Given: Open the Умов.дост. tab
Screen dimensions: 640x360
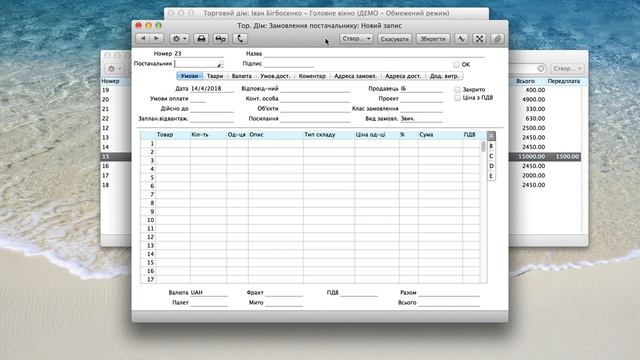Looking at the screenshot, I should point(275,76).
